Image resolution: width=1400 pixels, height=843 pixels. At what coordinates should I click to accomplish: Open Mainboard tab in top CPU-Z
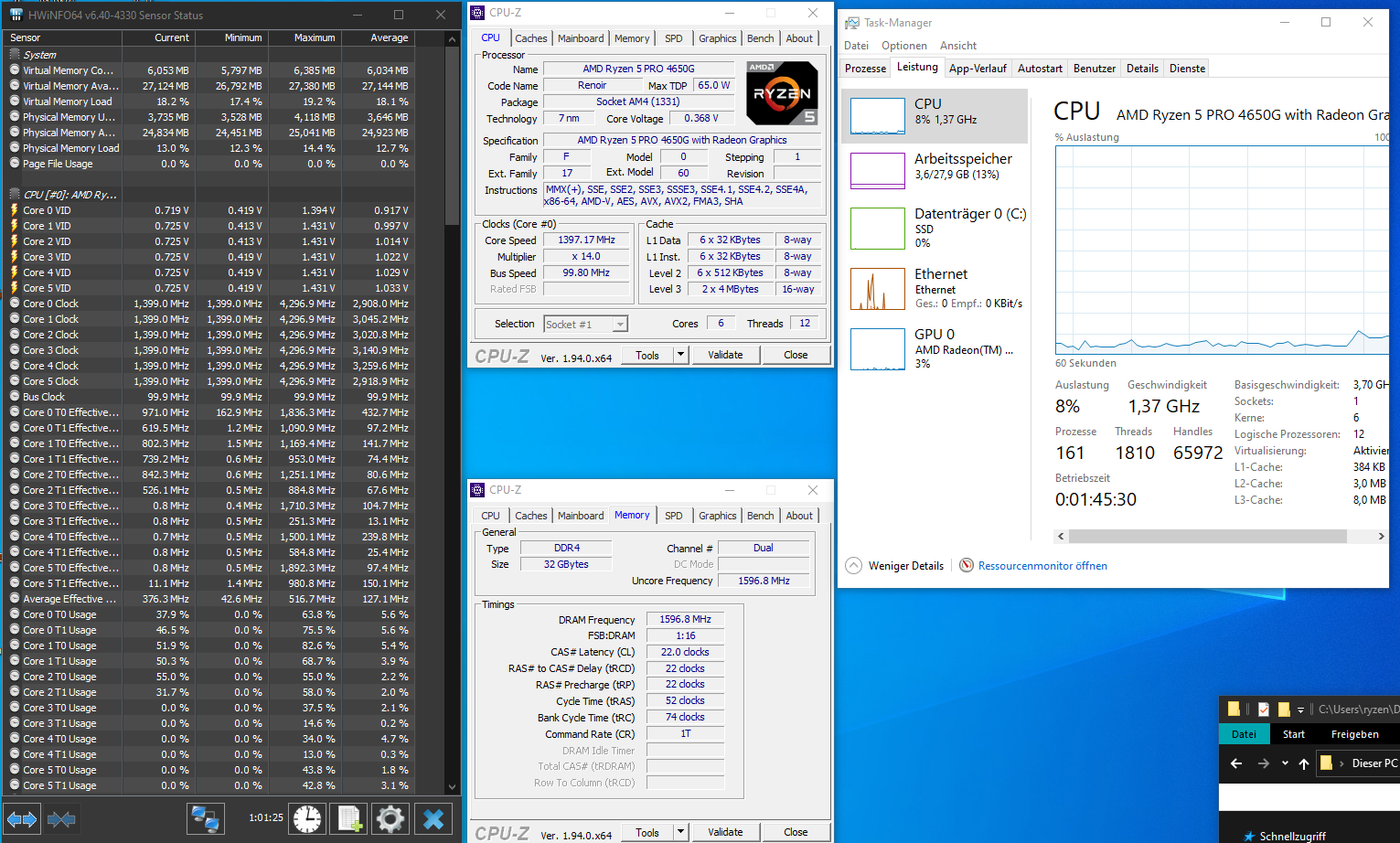point(581,38)
